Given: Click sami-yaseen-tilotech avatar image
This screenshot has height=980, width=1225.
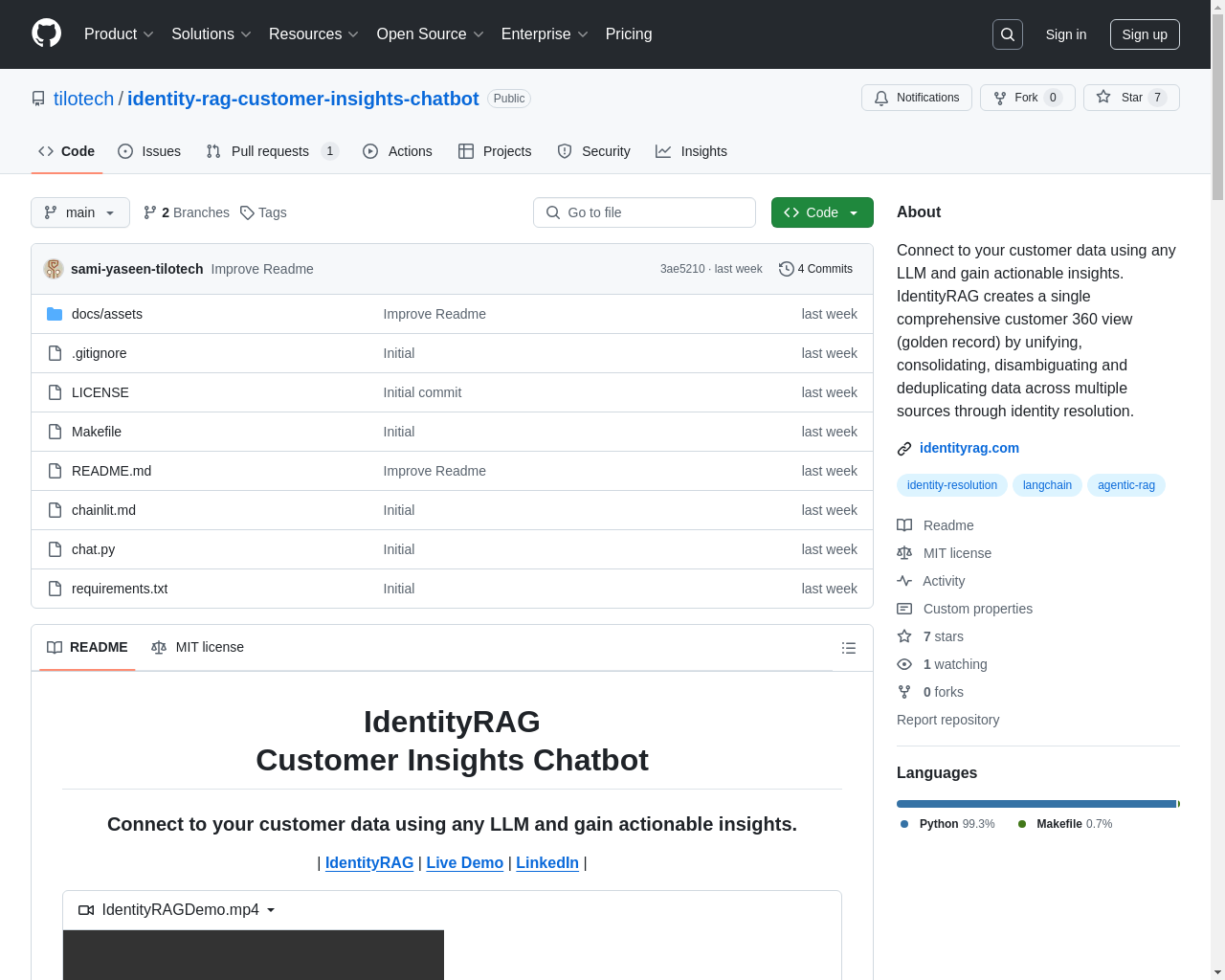Looking at the screenshot, I should tap(54, 269).
